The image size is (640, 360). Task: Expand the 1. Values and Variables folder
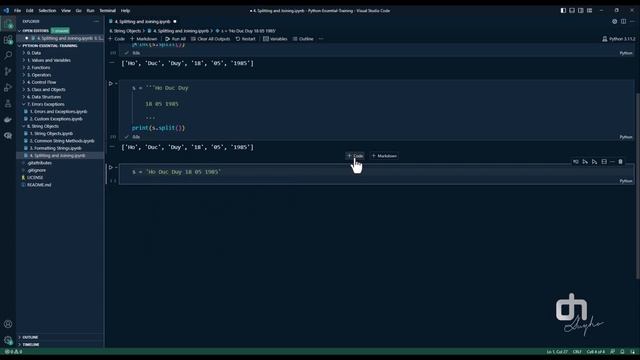(49, 60)
